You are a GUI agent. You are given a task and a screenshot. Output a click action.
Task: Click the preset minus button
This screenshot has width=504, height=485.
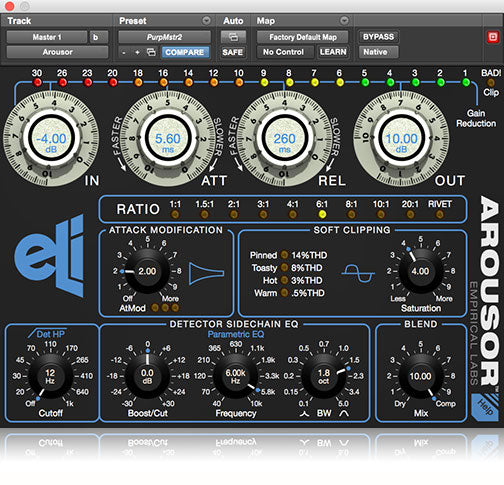(124, 52)
